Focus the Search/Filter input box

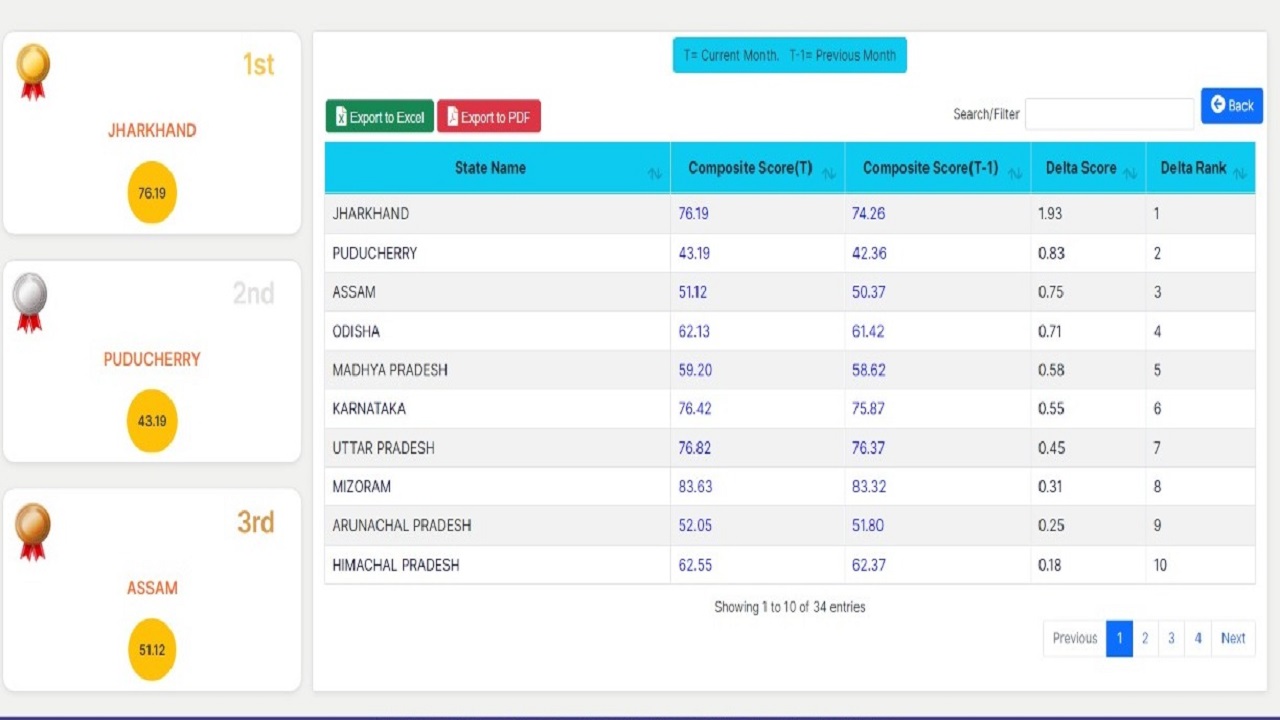(x=1109, y=114)
